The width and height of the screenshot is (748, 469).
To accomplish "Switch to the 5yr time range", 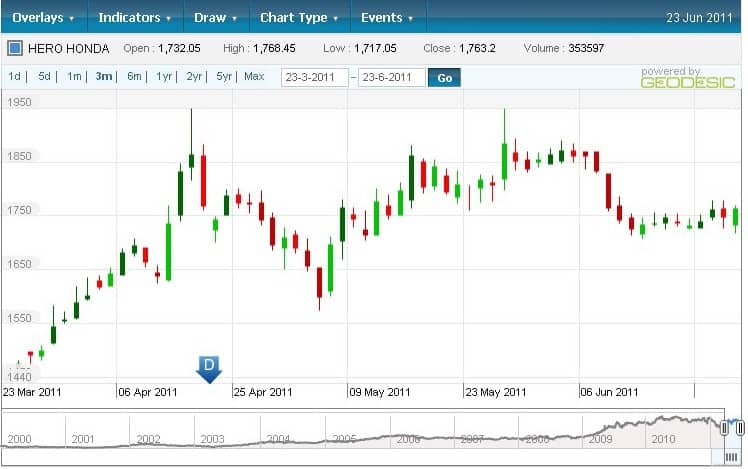I will point(224,76).
